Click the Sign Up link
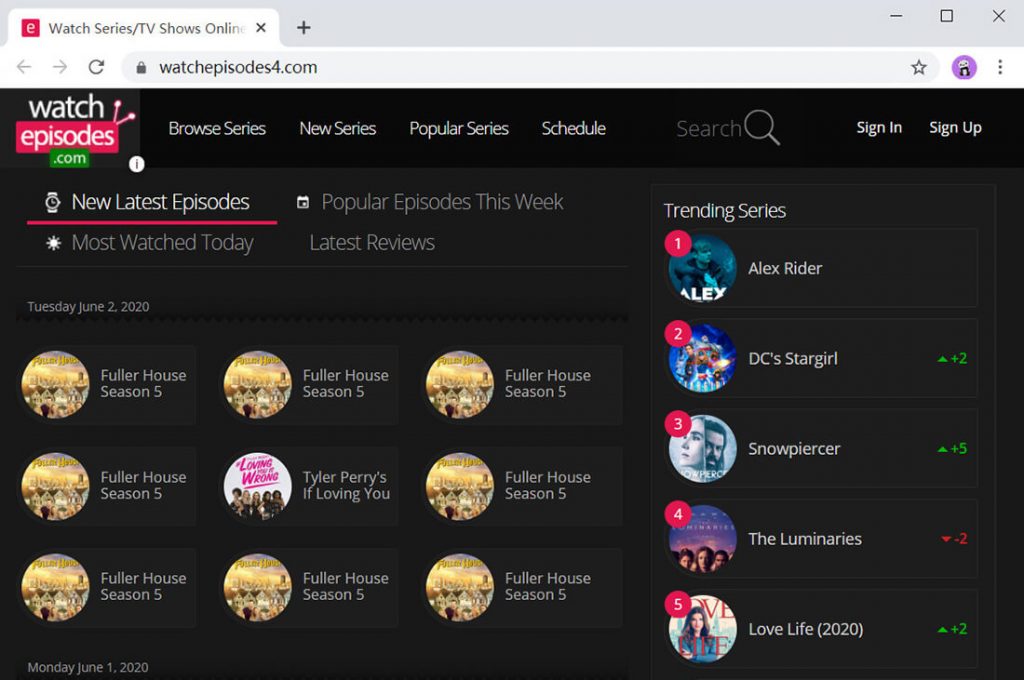The height and width of the screenshot is (680, 1024). (955, 127)
